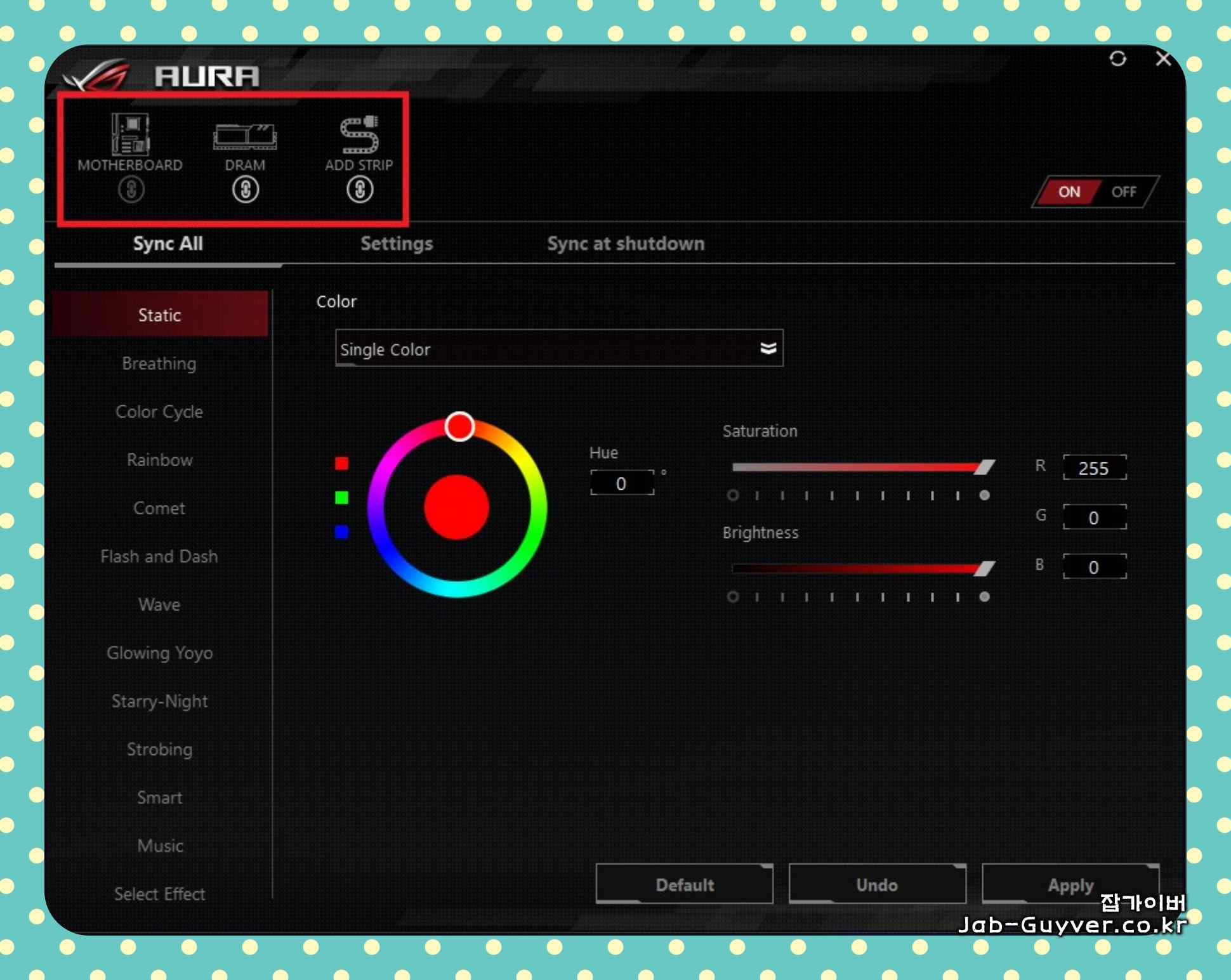Viewport: 1231px width, 980px height.
Task: Select the DRAM device icon
Action: pos(245,136)
